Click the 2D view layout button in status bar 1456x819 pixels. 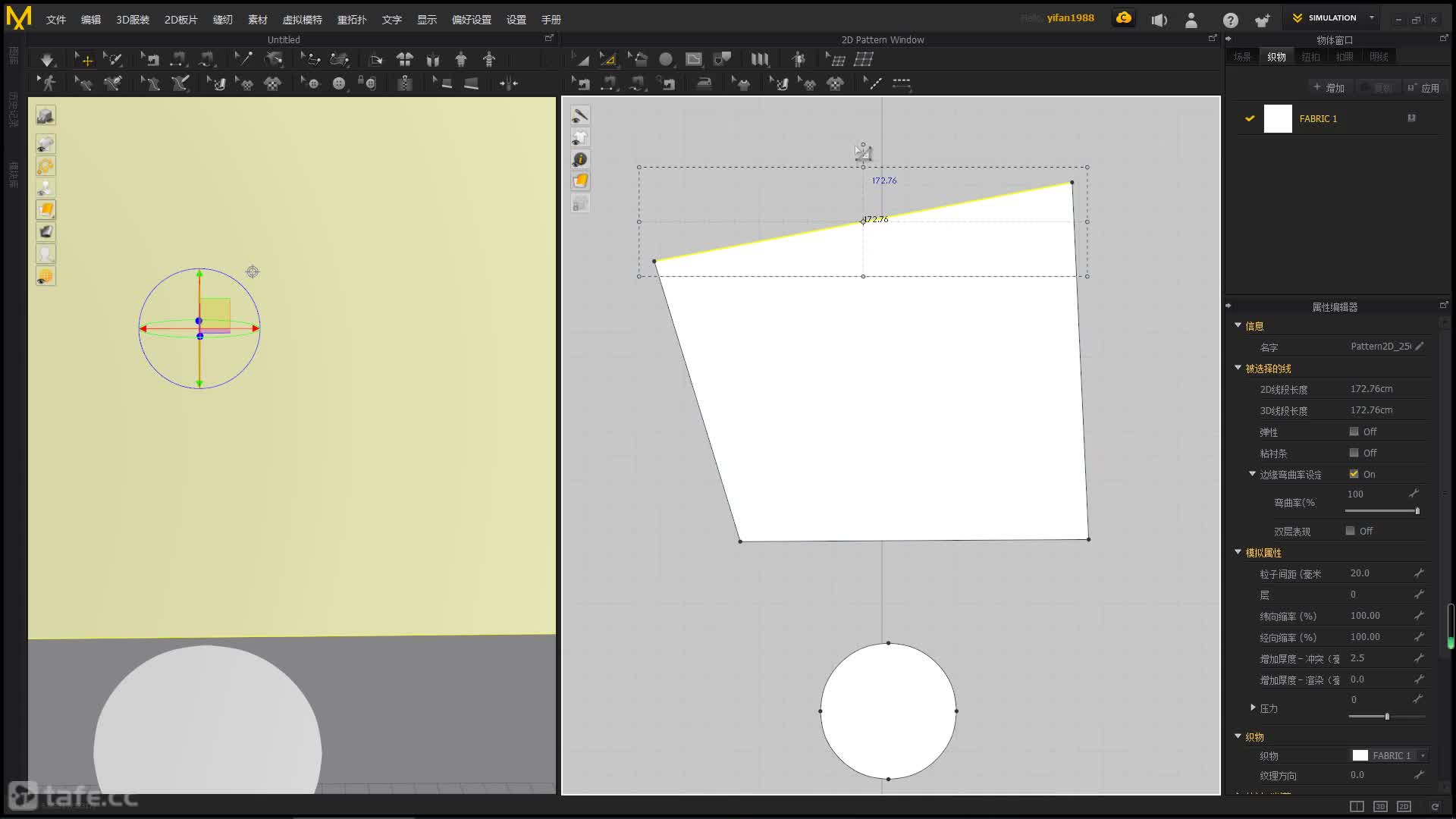pos(1404,806)
